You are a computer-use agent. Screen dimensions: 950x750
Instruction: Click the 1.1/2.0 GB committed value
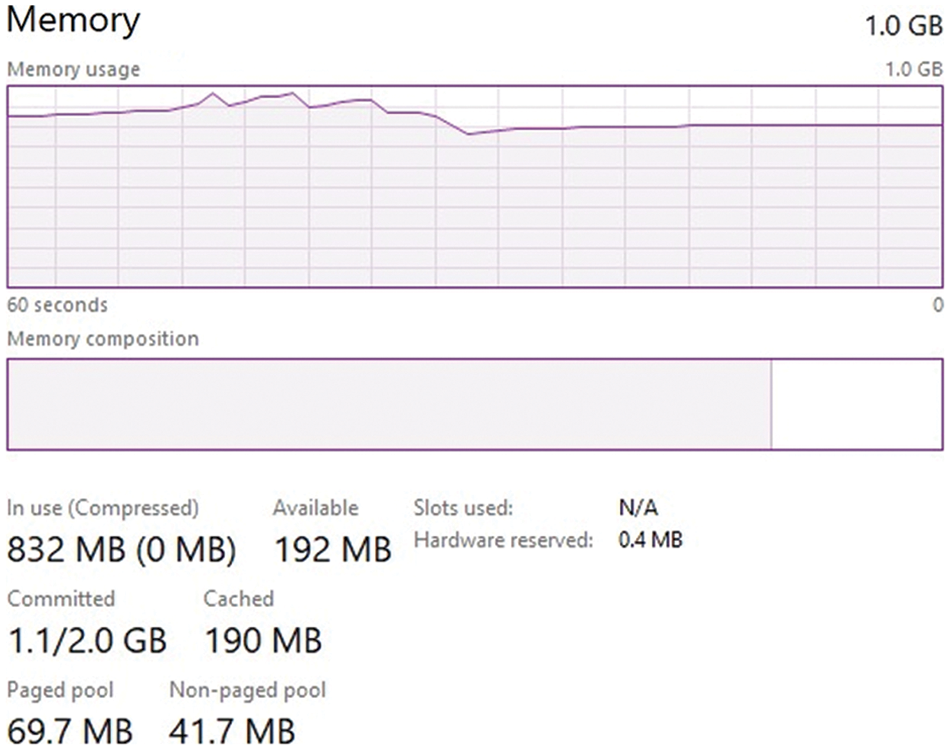pos(87,639)
